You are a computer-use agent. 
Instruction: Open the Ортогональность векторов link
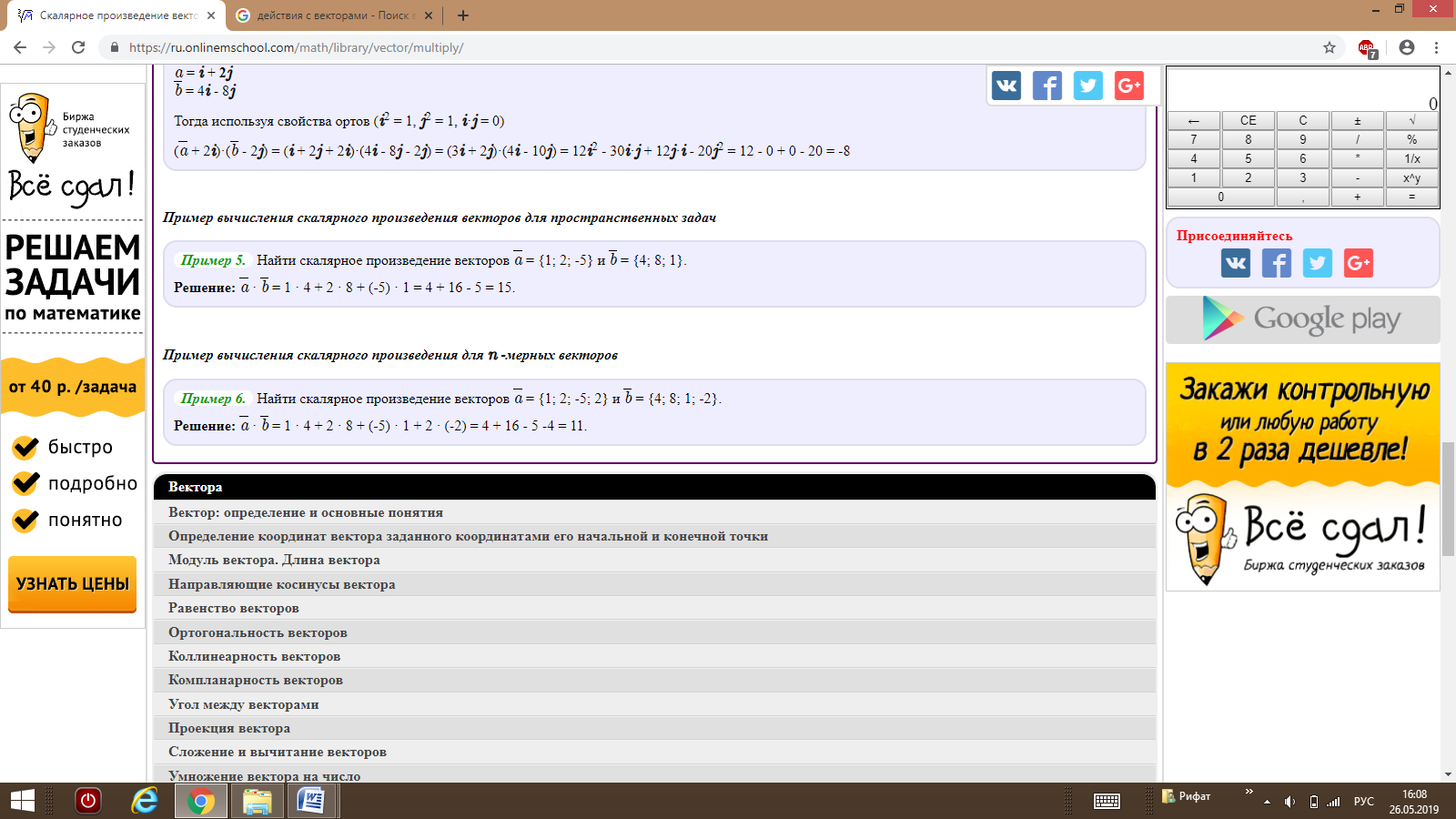click(258, 632)
